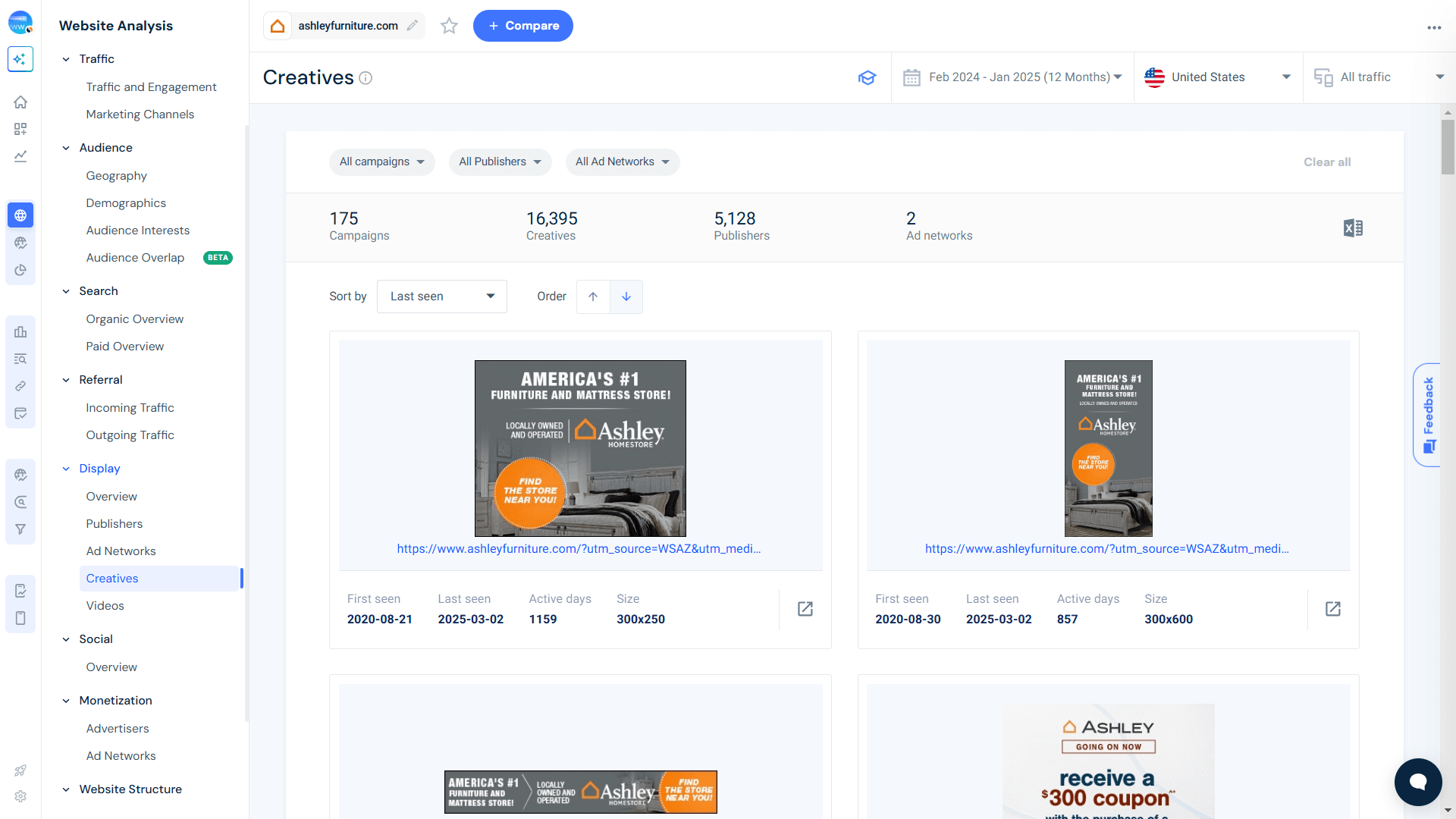Open the 300x250 creative landing URL

tap(579, 549)
